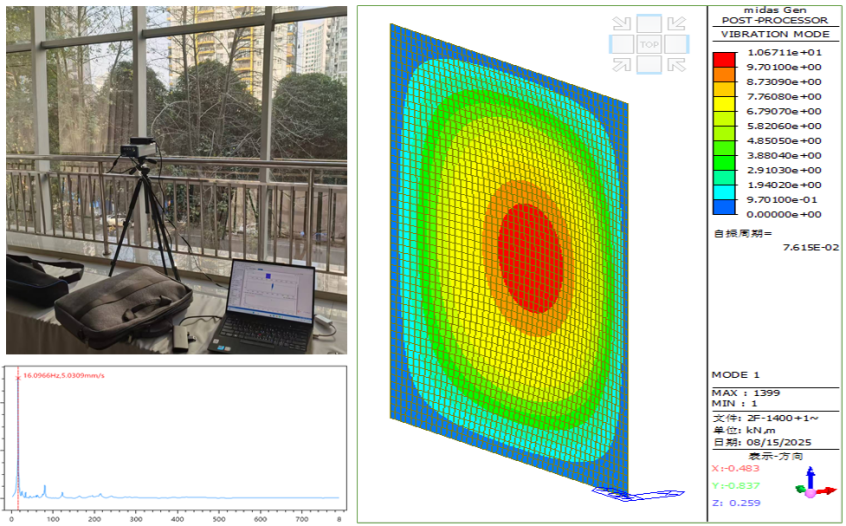Click the TOP face of the view cube
Screen dimensions: 846x526
(649, 45)
